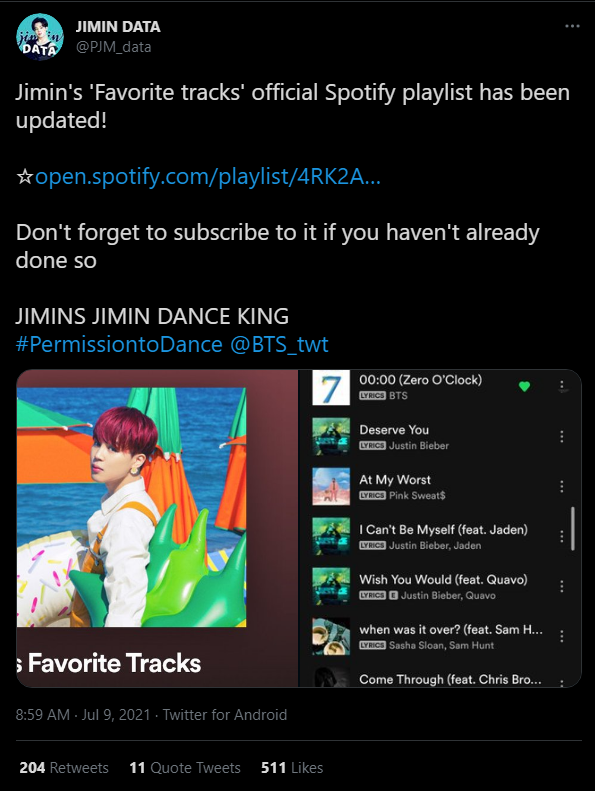The width and height of the screenshot is (595, 791).
Task: Click the #PermissiontoDance hashtag
Action: tap(119, 345)
